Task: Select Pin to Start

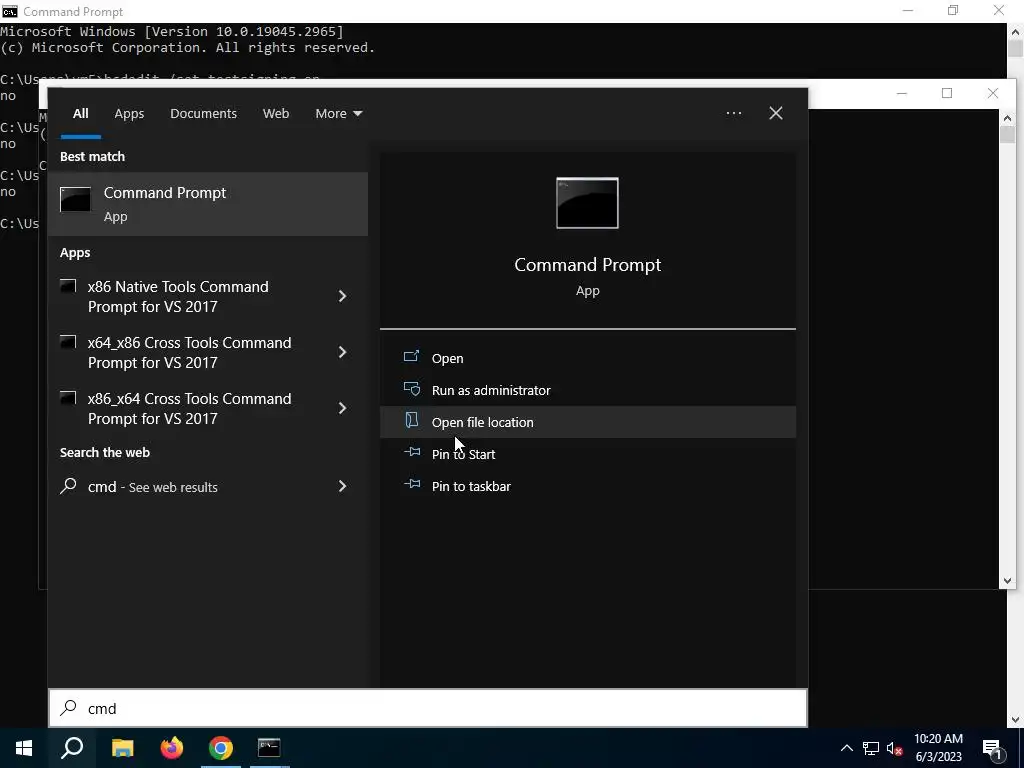Action: [588, 455]
